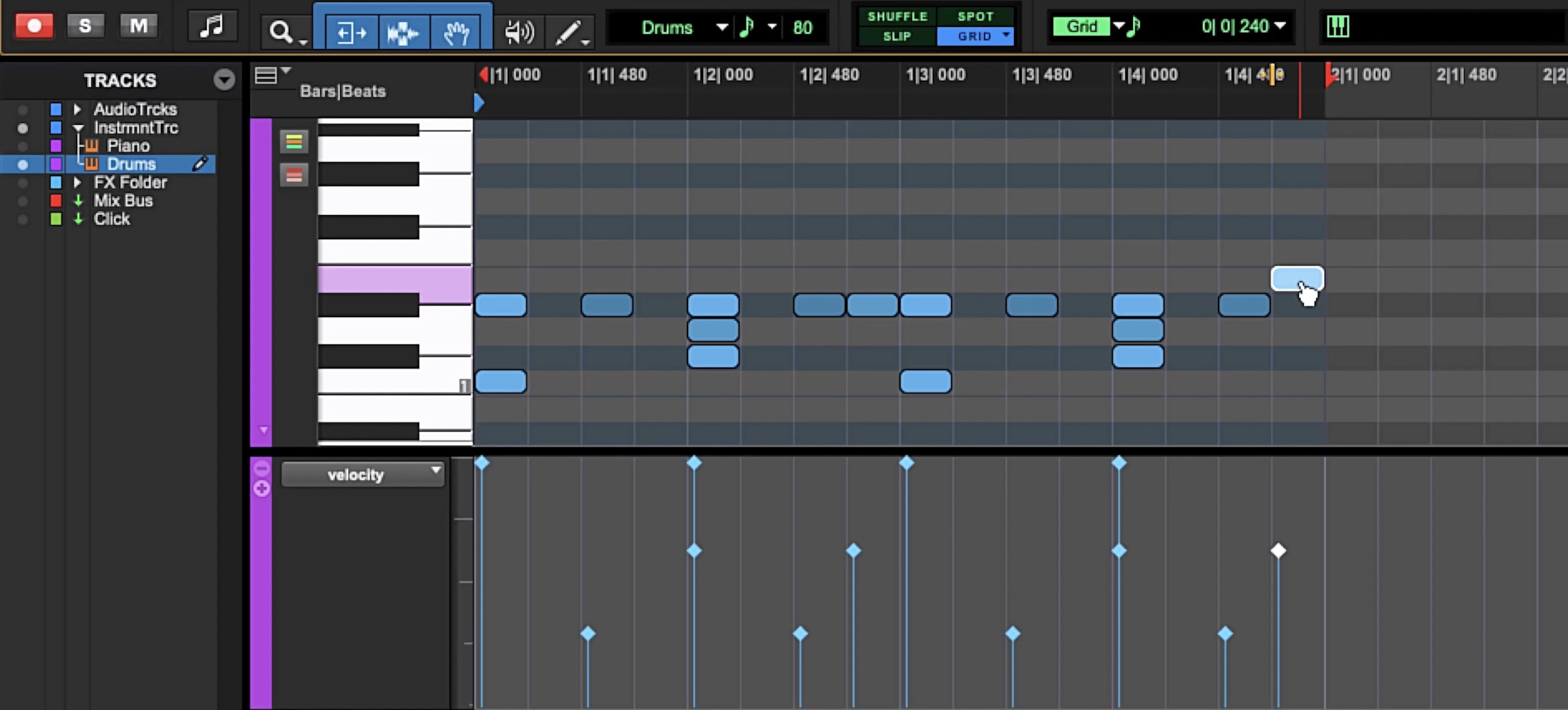Solo the Drums track with the S button
Image resolution: width=1568 pixels, height=710 pixels.
(85, 25)
